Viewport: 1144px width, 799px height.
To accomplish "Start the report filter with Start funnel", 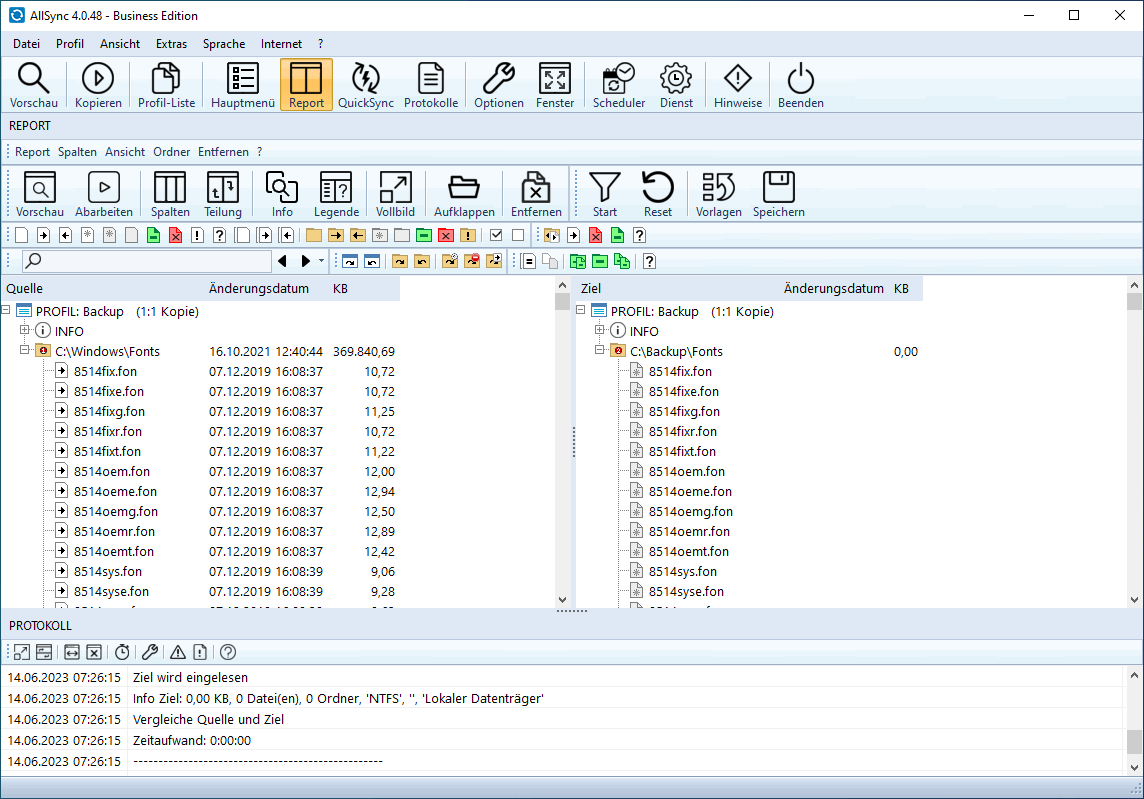I will (604, 193).
